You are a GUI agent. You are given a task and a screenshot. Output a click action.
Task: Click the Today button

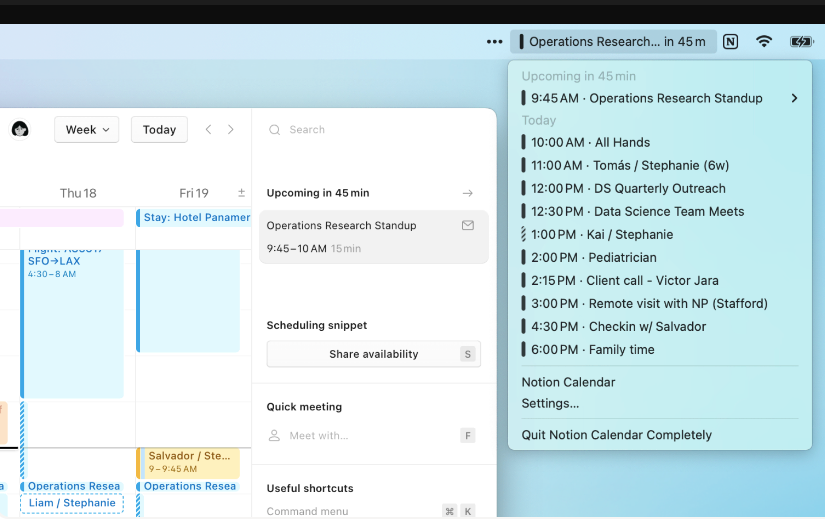(x=159, y=130)
